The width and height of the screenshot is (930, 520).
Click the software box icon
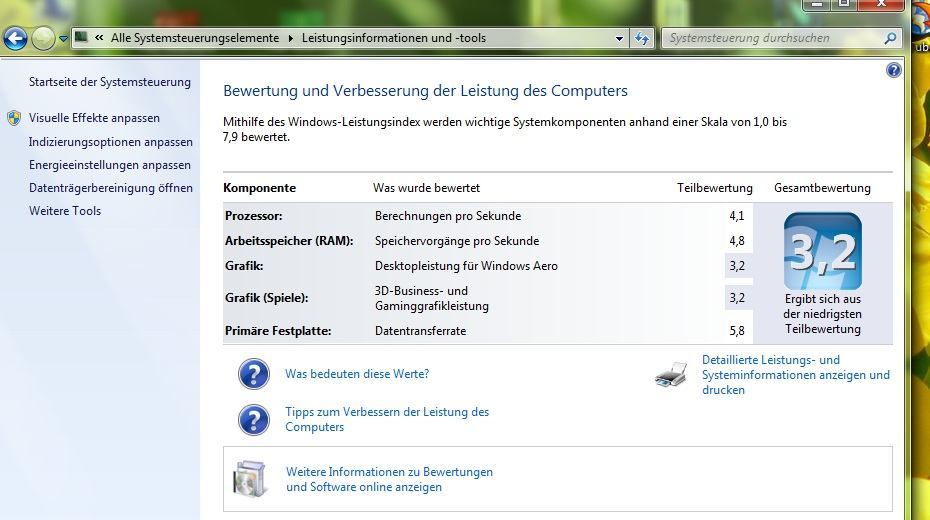250,479
